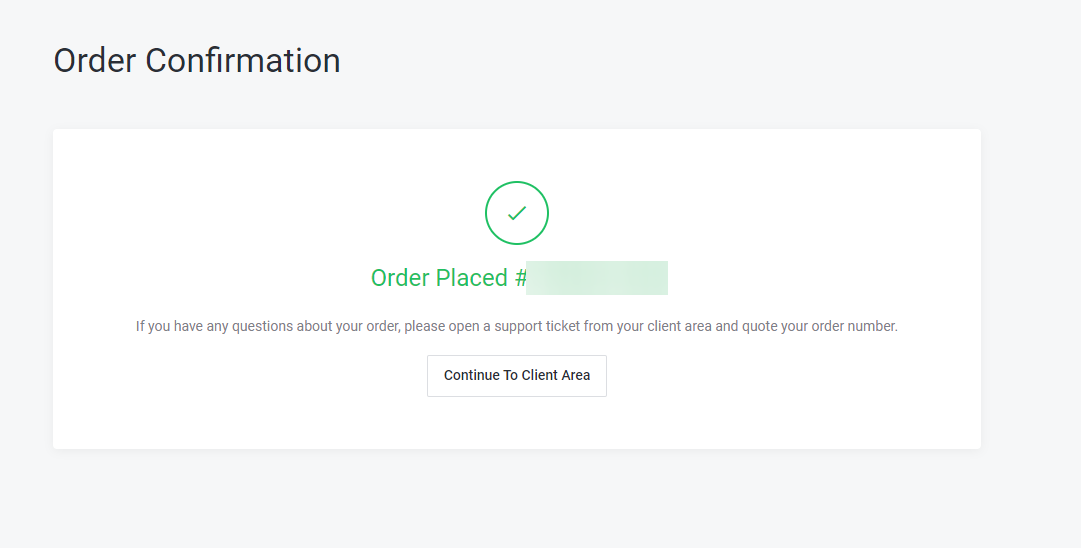1081x548 pixels.
Task: Click the green circle outline around checkmark
Action: (x=487, y=213)
